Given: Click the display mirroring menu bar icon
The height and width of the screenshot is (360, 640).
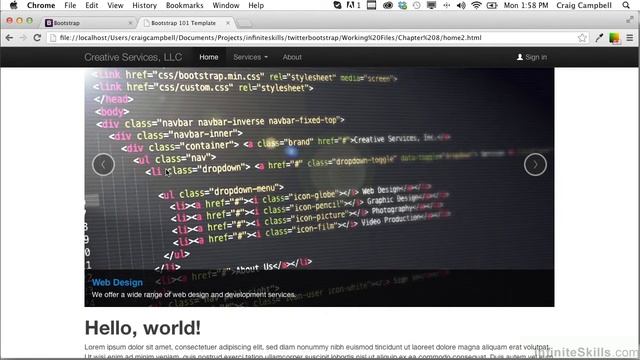Looking at the screenshot, I should pyautogui.click(x=431, y=5).
